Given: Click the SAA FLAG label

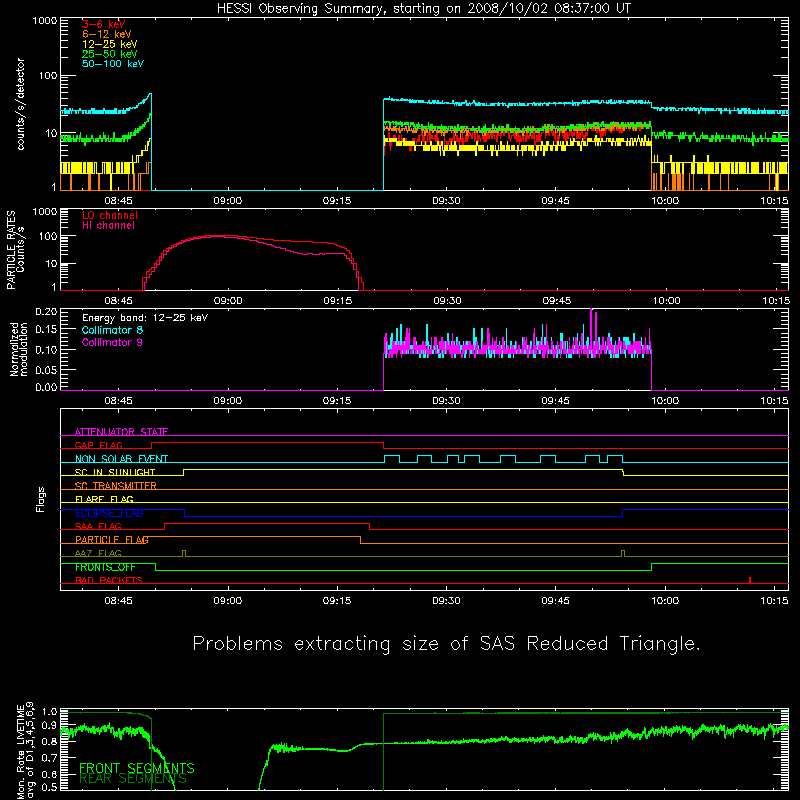Looking at the screenshot, I should tap(98, 526).
